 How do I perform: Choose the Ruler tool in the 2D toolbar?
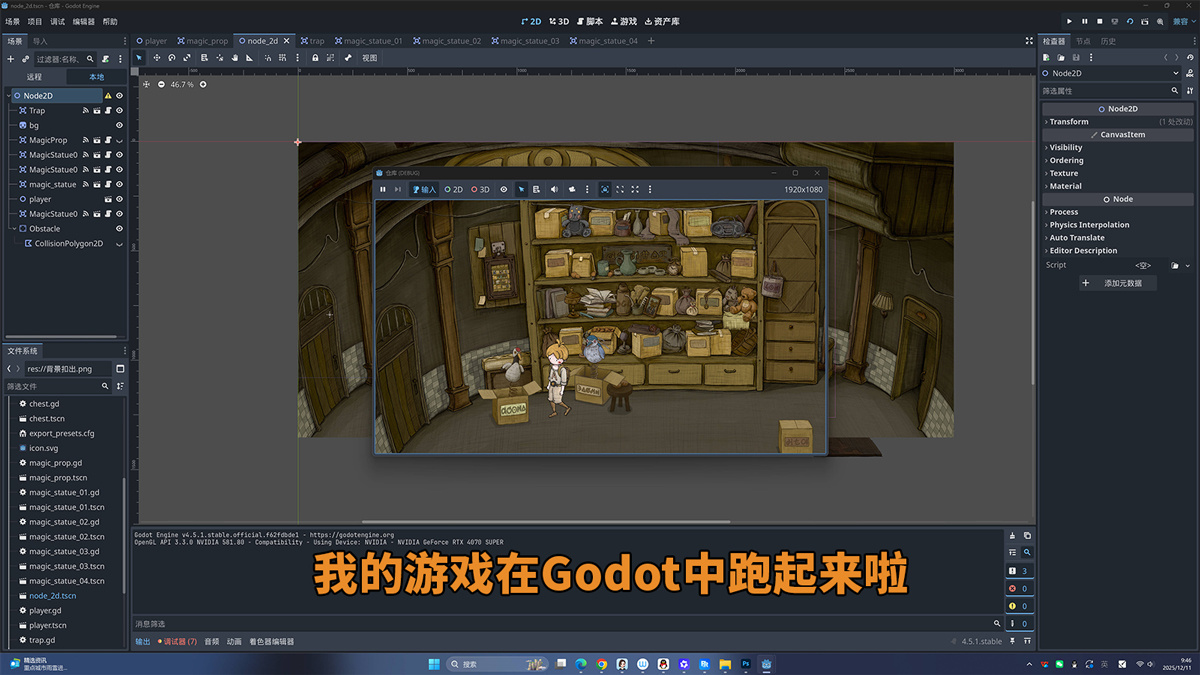click(x=250, y=58)
